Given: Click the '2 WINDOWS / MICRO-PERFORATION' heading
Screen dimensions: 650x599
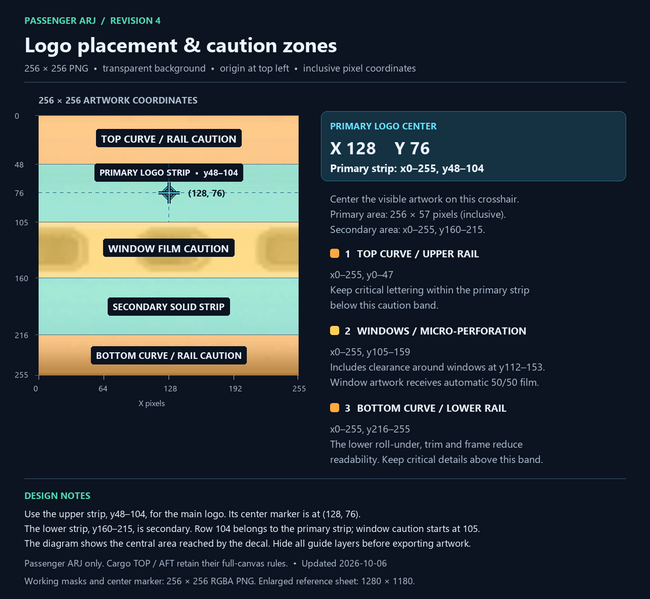Looking at the screenshot, I should pyautogui.click(x=435, y=331).
